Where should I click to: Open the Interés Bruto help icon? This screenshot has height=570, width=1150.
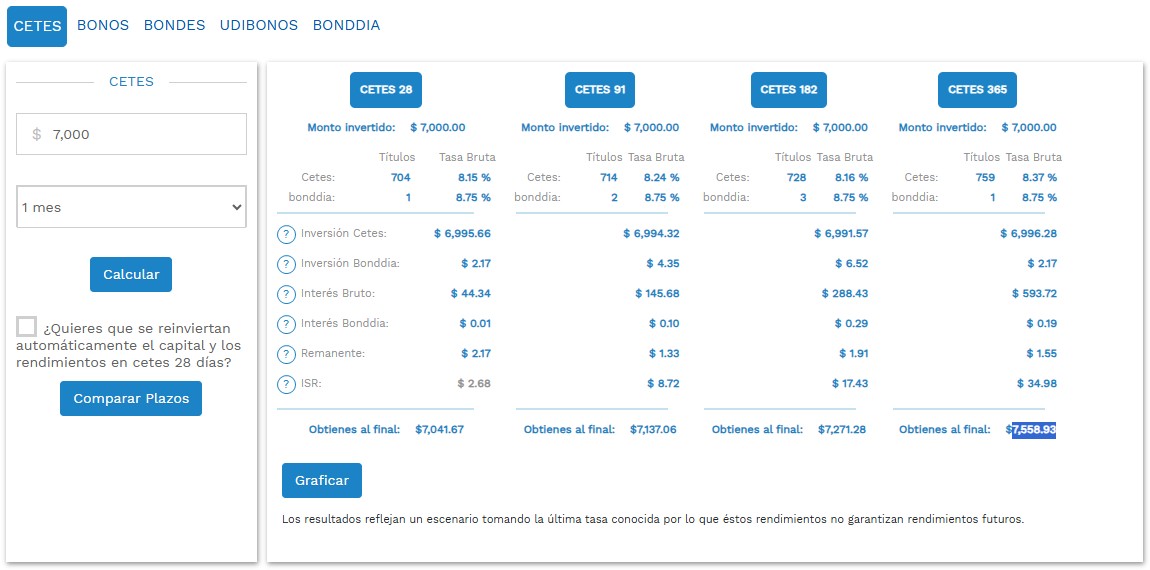coord(287,294)
